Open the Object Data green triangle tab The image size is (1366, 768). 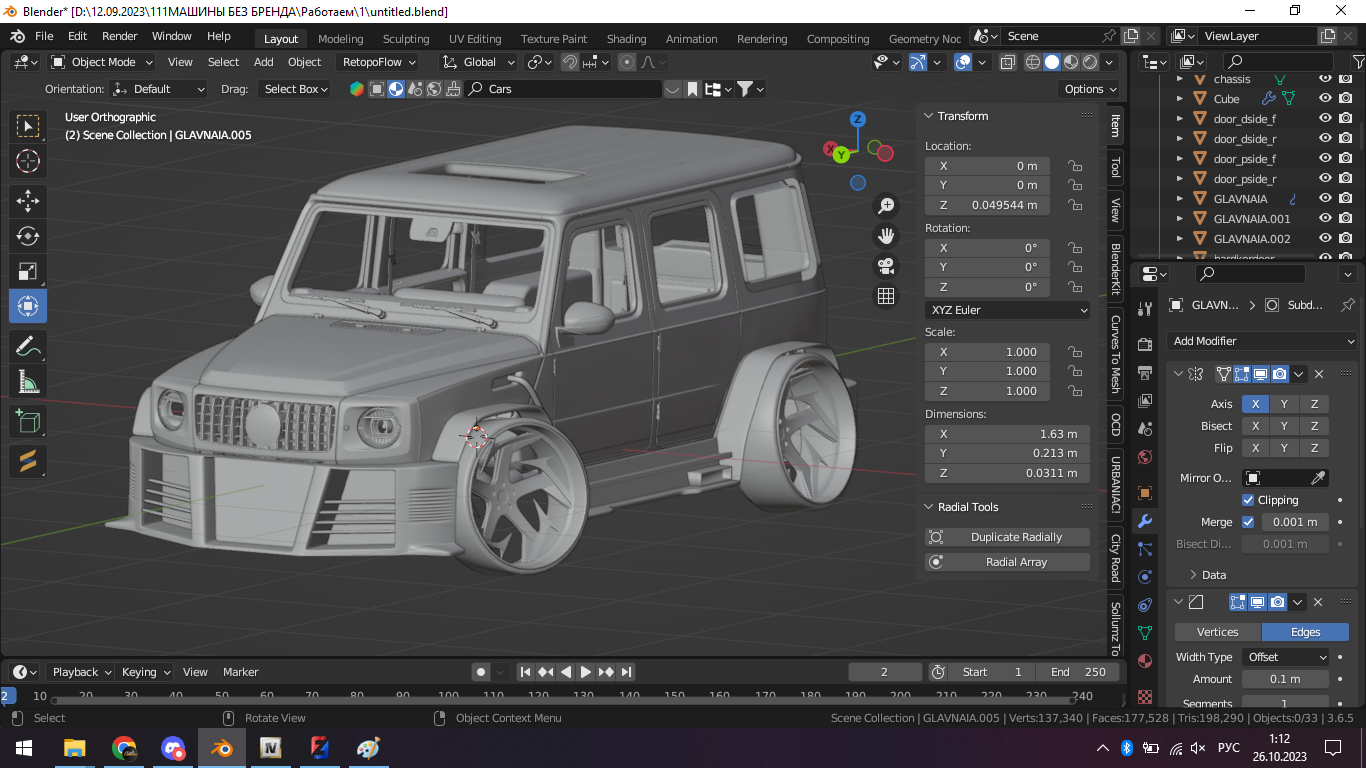coord(1145,633)
